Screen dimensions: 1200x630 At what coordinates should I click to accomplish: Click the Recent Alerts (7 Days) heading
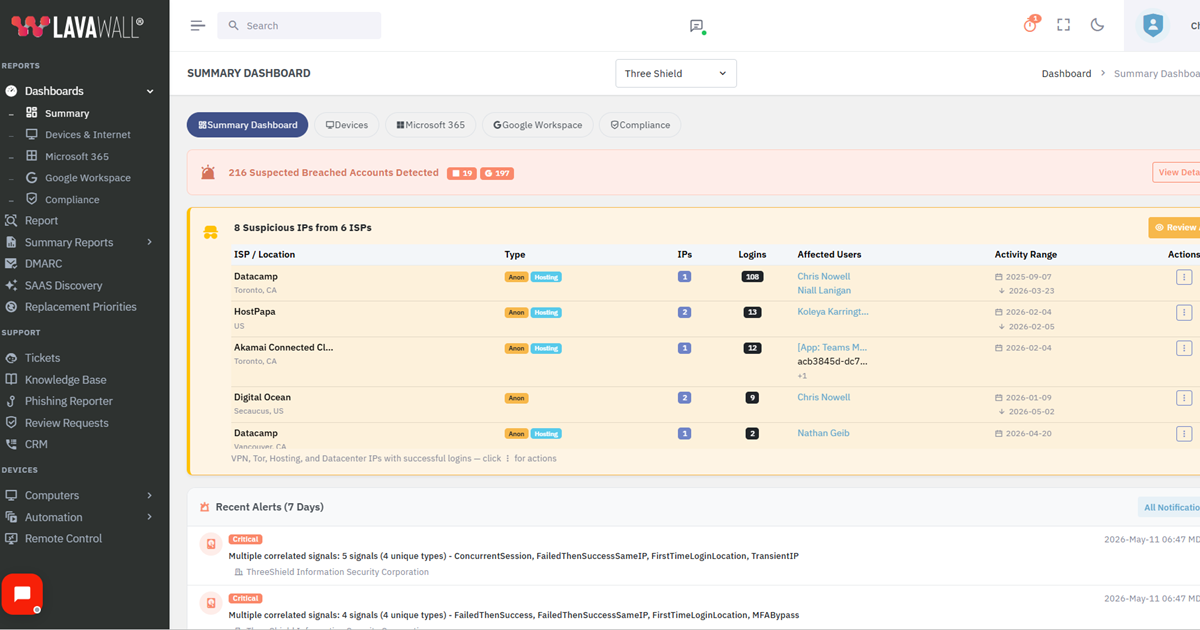[x=270, y=507]
